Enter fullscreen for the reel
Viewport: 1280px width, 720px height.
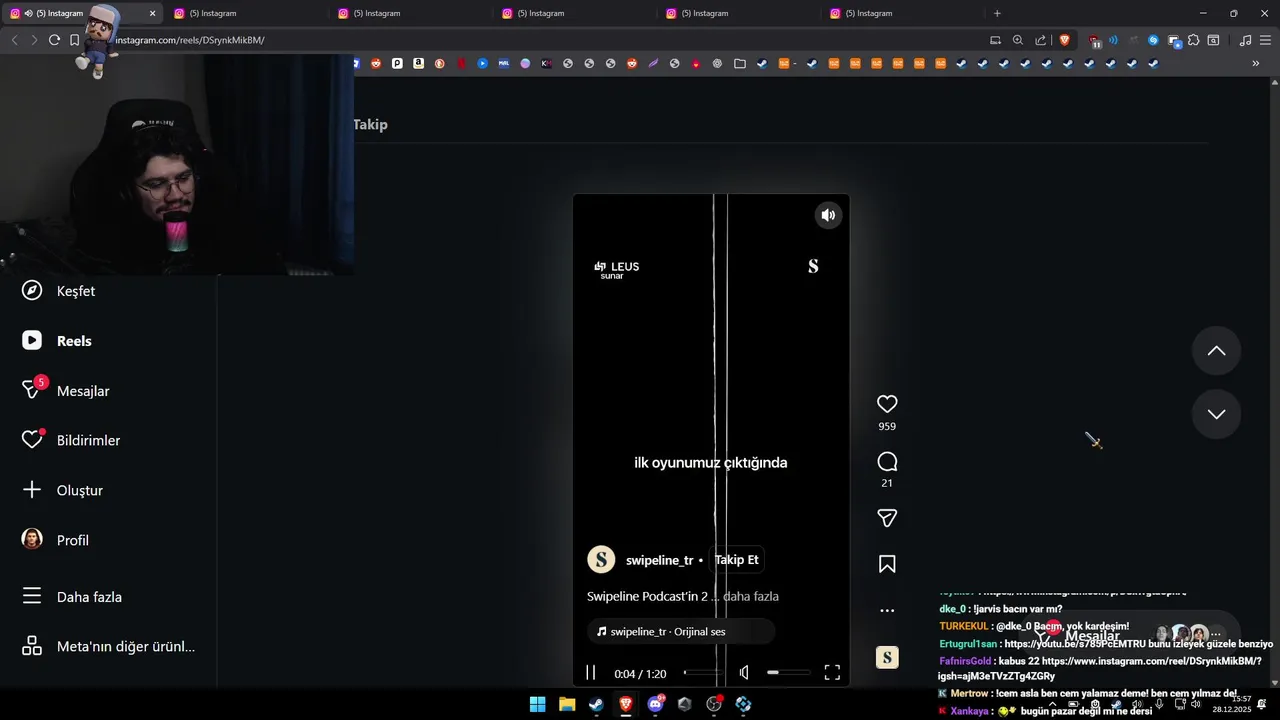(832, 673)
